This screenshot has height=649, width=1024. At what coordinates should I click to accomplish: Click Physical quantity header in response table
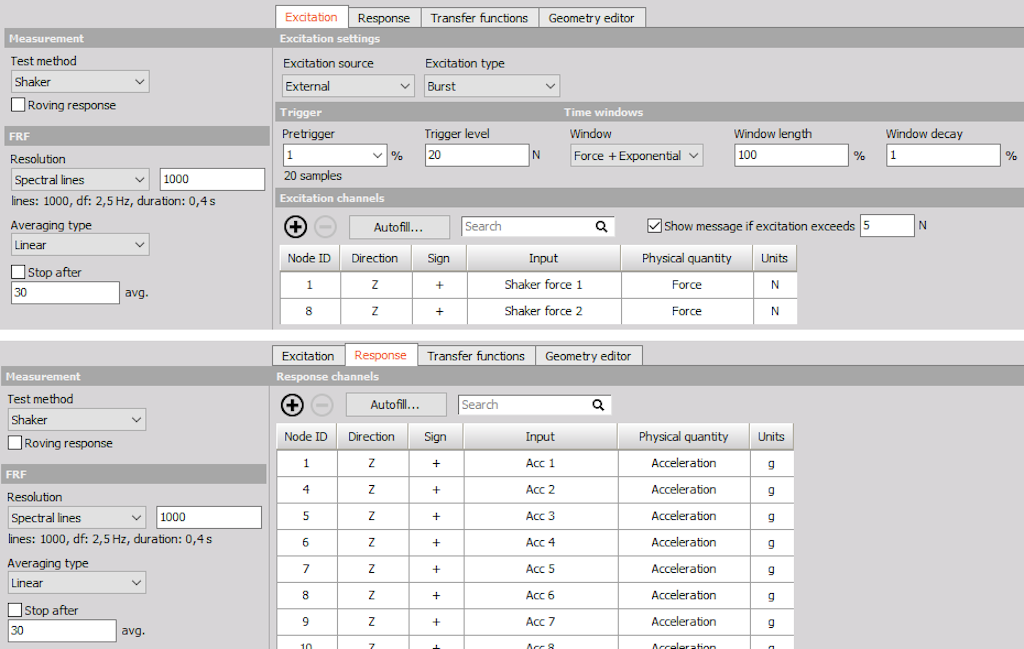[683, 436]
